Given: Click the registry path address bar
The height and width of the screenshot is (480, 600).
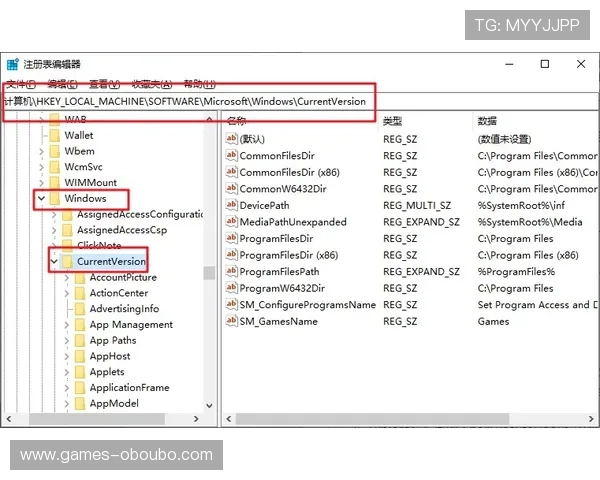Looking at the screenshot, I should point(190,102).
